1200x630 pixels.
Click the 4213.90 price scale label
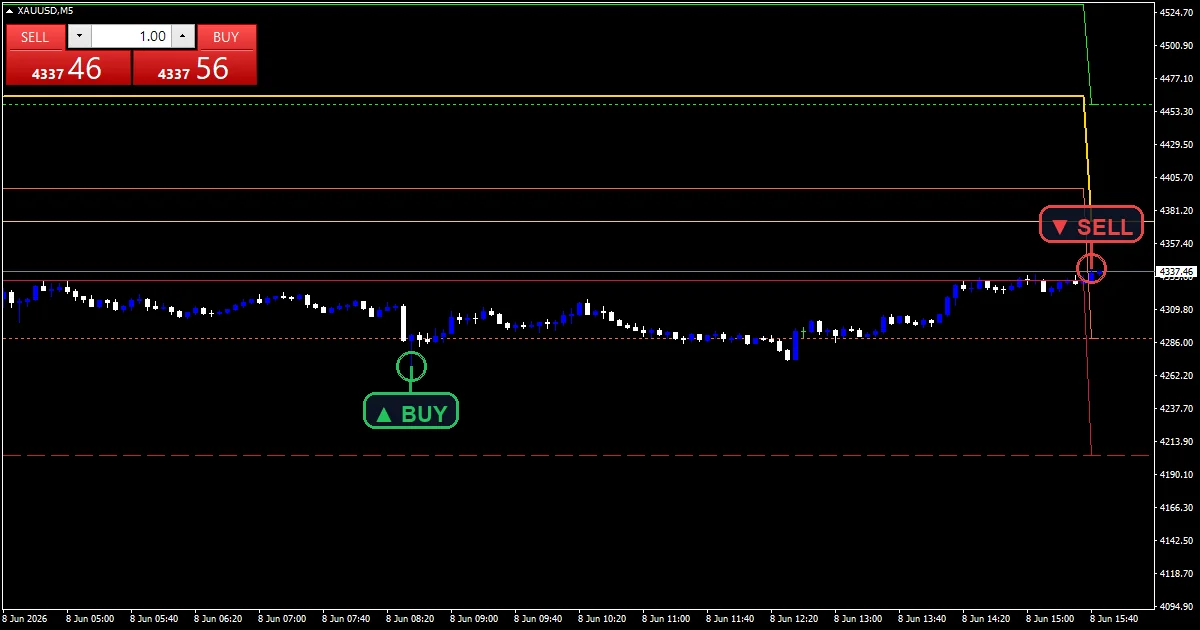point(1174,442)
